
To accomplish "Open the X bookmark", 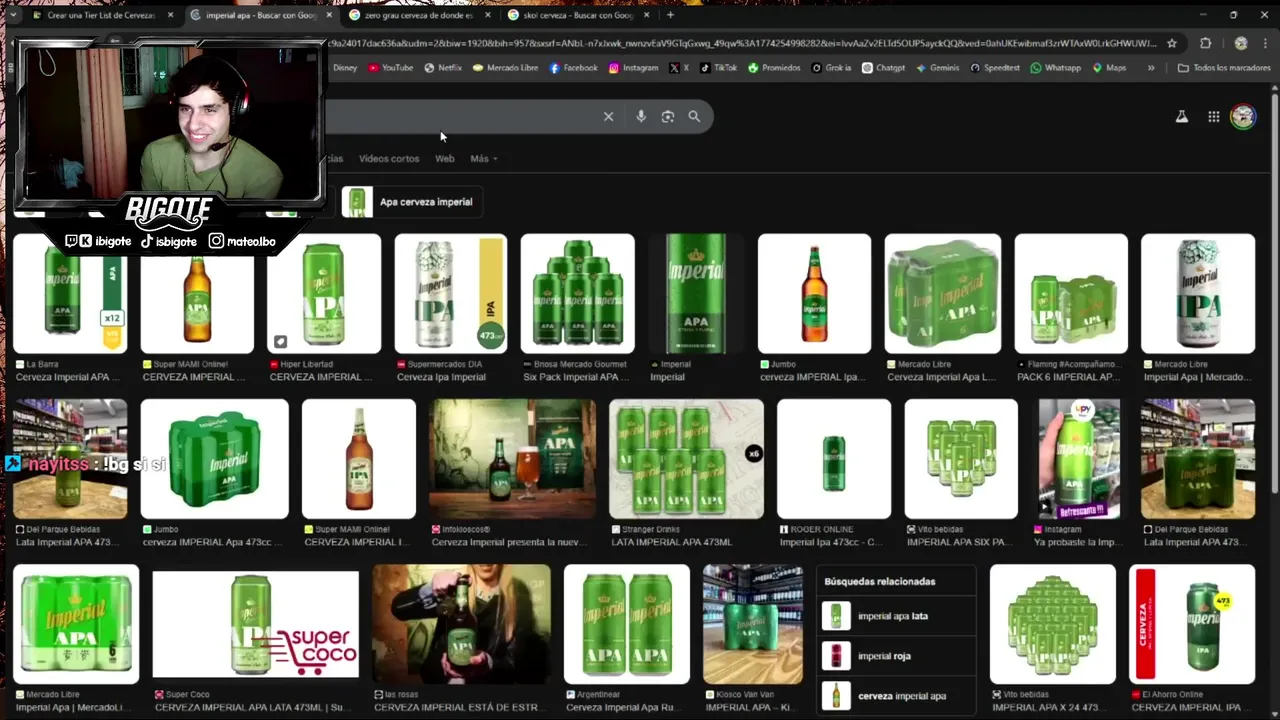I will pos(679,68).
